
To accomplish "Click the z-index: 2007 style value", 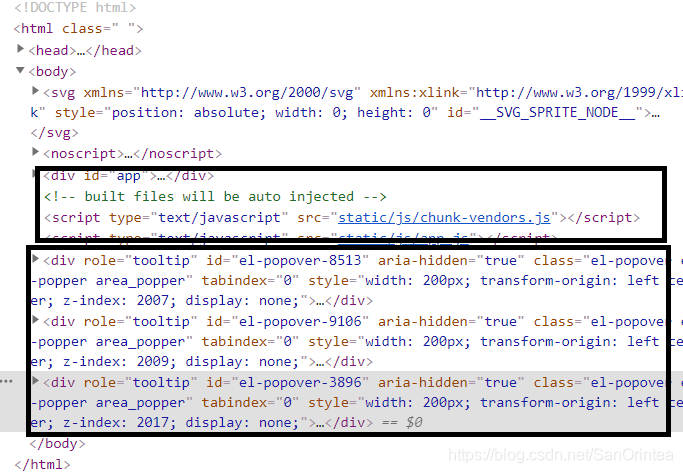I will click(x=116, y=301).
